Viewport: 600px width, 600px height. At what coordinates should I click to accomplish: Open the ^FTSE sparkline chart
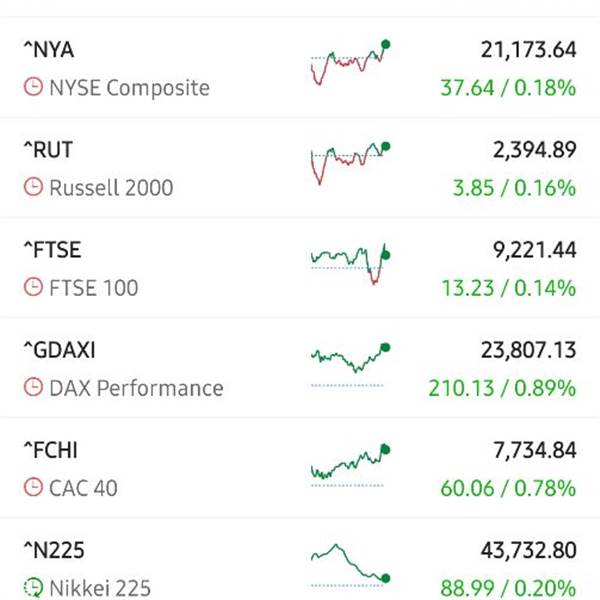tap(351, 264)
